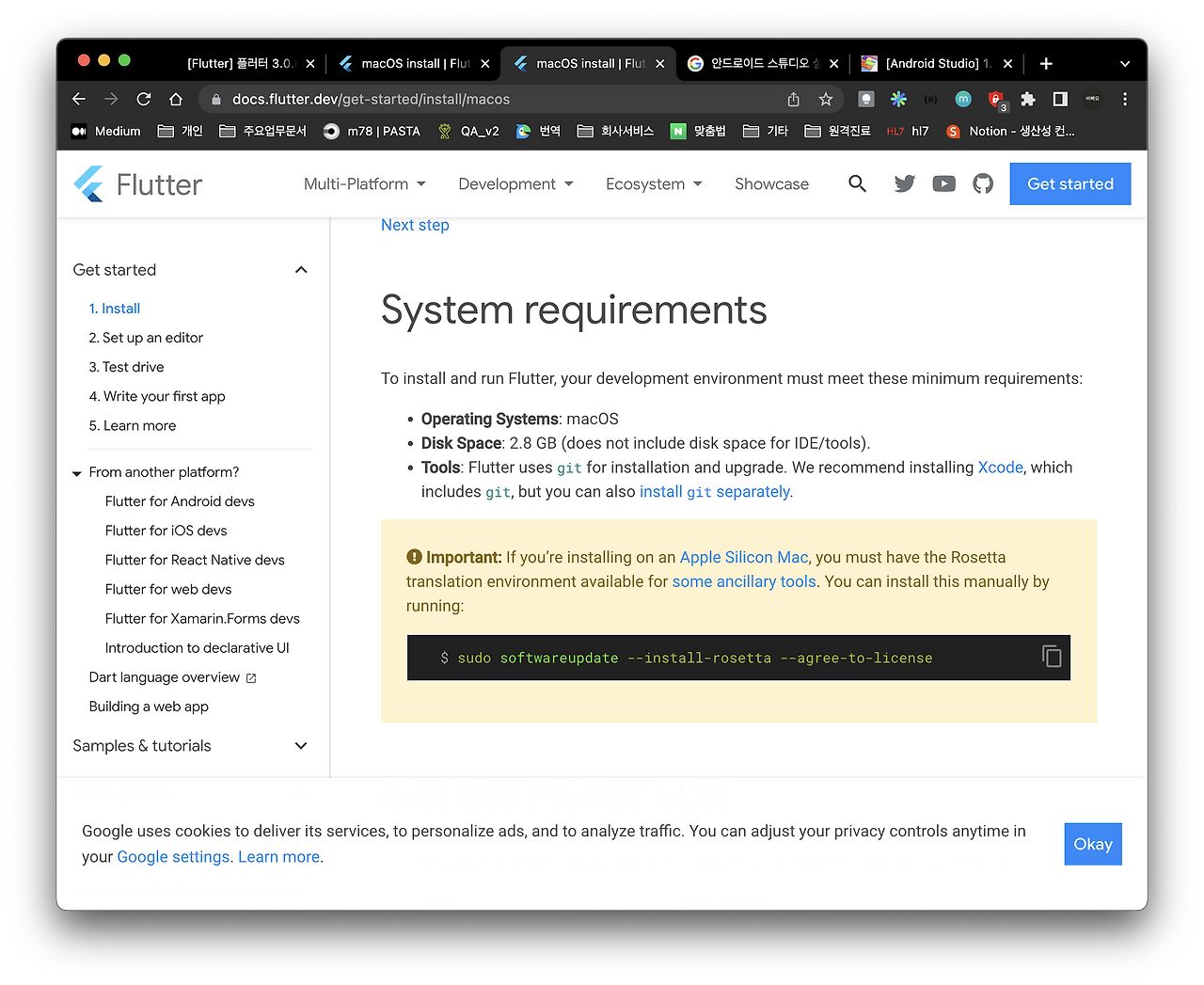Reload the current page
1204x985 pixels.
pyautogui.click(x=144, y=99)
